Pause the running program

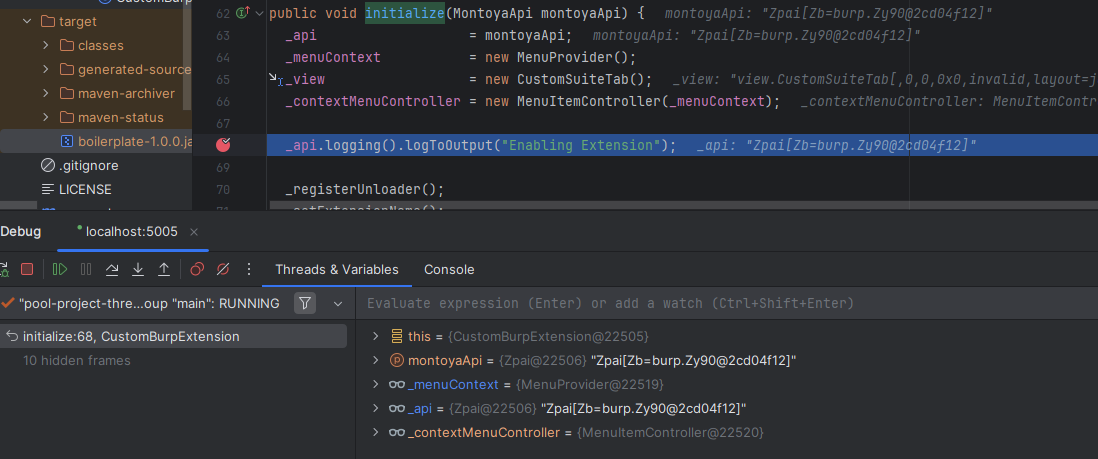[x=86, y=269]
